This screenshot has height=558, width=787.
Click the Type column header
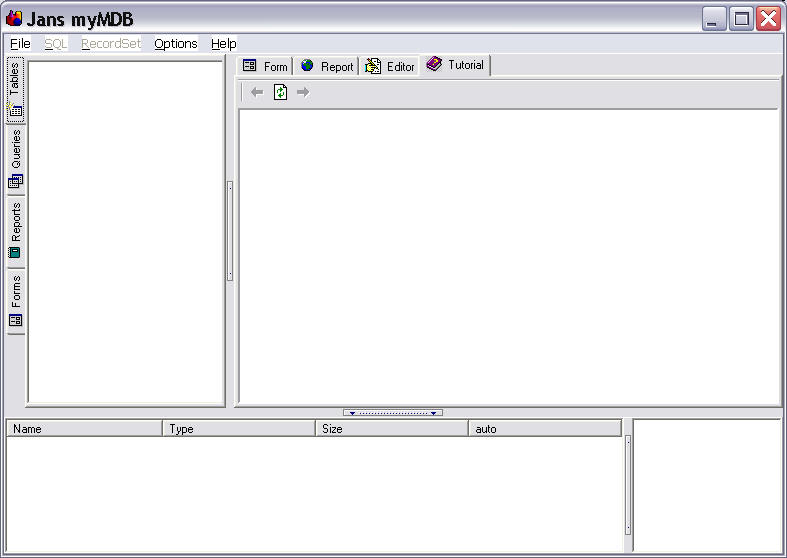pos(239,429)
